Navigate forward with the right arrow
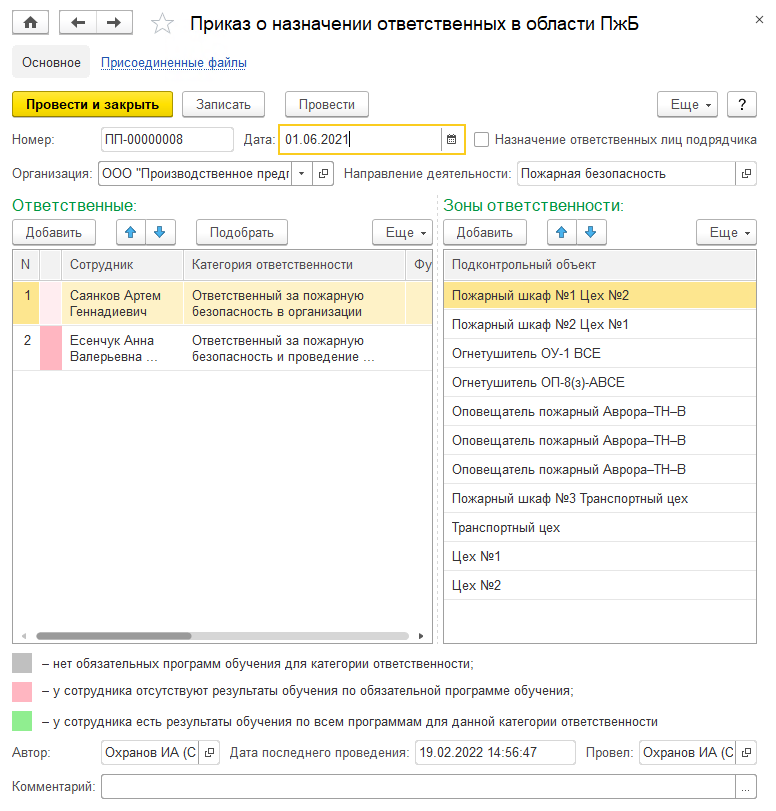Screen dimensions: 776x811 [x=114, y=23]
